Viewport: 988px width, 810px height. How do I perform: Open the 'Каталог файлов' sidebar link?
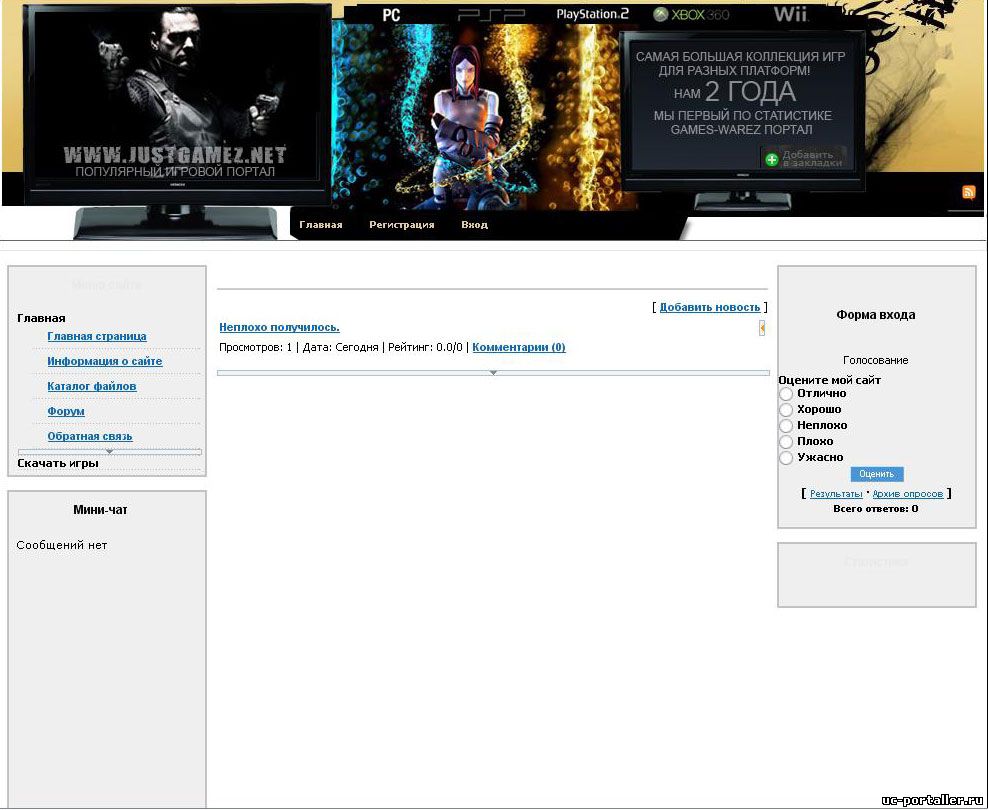click(x=92, y=386)
